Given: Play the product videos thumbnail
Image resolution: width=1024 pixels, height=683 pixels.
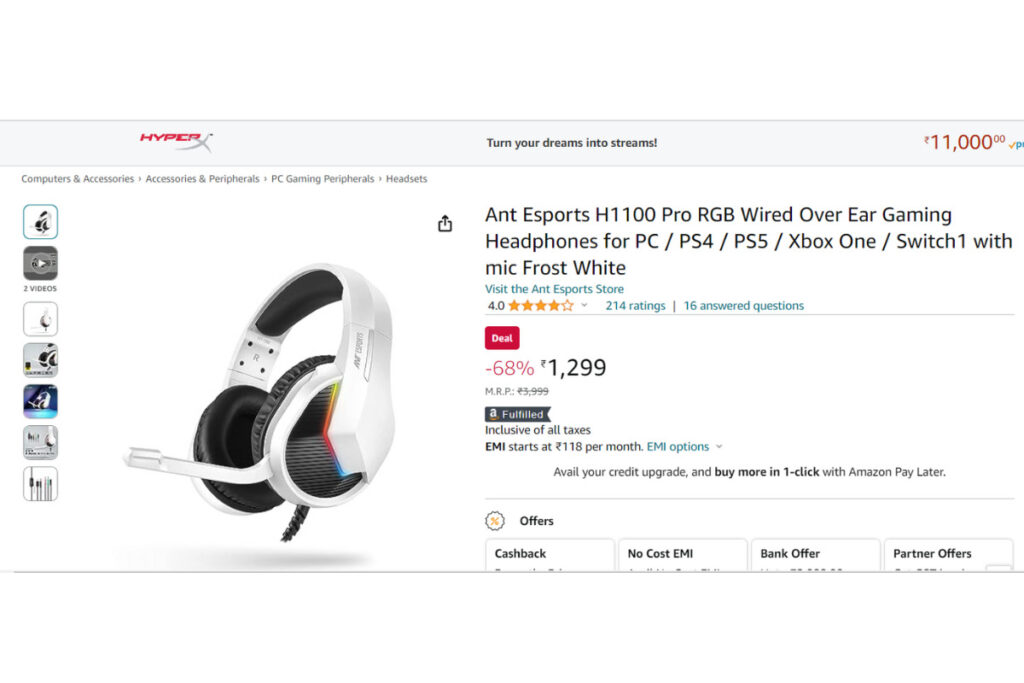Looking at the screenshot, I should pos(40,263).
